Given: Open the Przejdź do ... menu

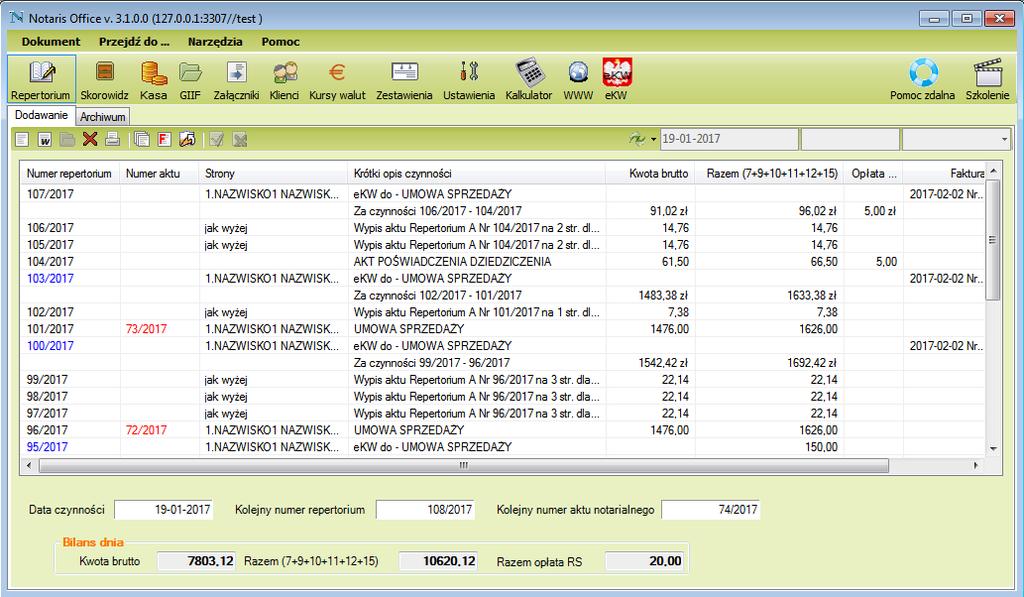Looking at the screenshot, I should click(x=134, y=42).
